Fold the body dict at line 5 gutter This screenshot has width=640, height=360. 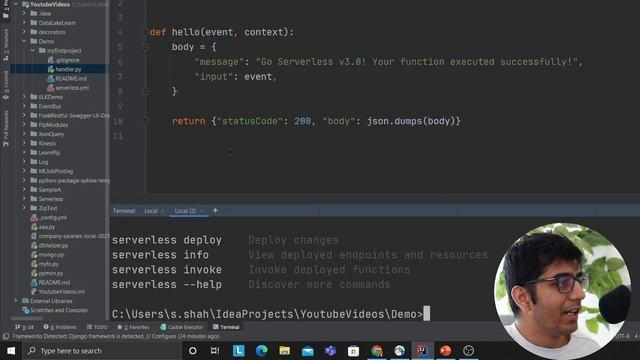click(x=146, y=47)
